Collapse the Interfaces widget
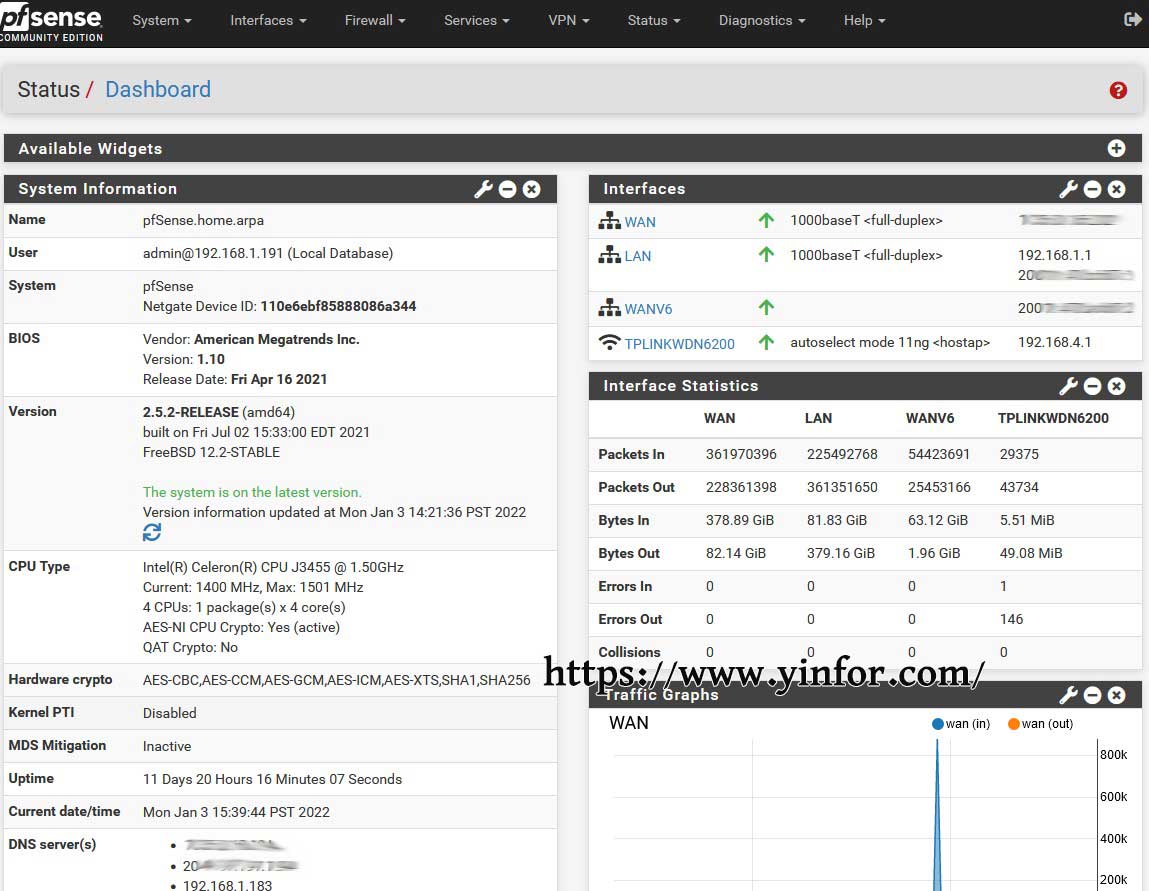The width and height of the screenshot is (1149, 891). point(1093,189)
